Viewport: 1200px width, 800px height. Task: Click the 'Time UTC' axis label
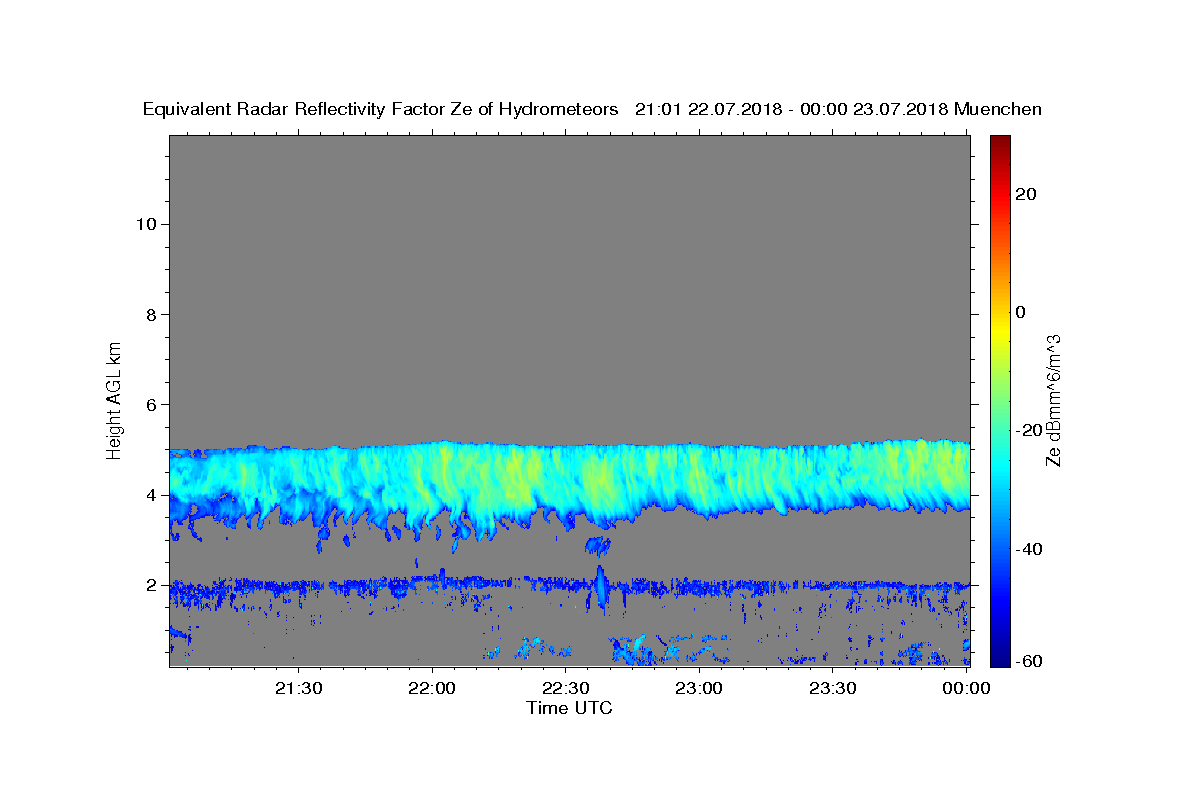[569, 708]
